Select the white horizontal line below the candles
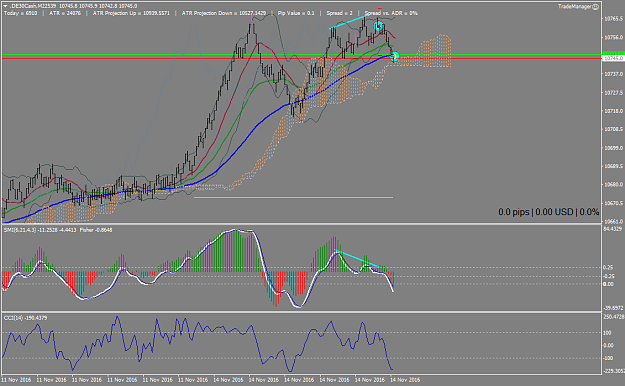 coord(293,197)
